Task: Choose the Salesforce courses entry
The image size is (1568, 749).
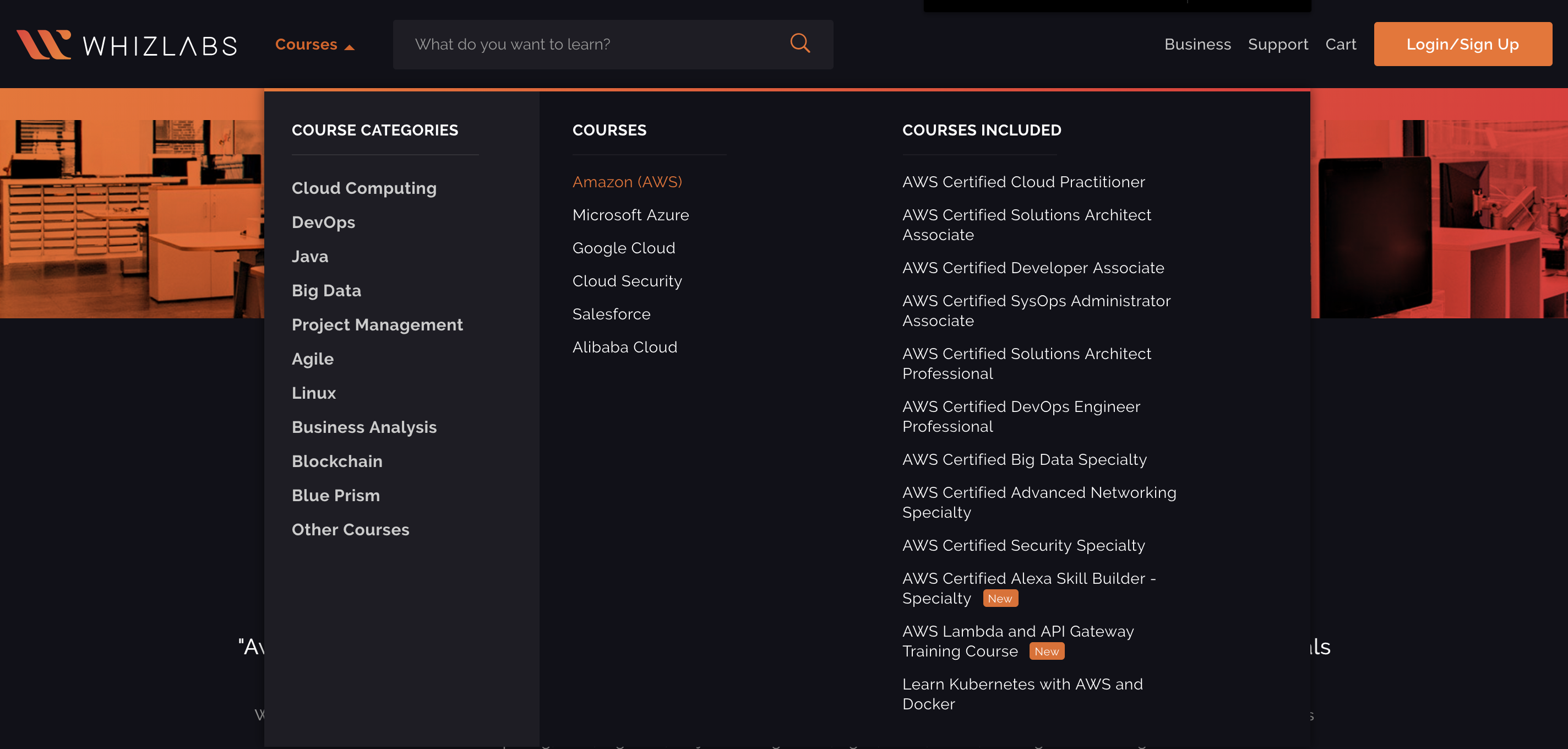Action: (611, 314)
